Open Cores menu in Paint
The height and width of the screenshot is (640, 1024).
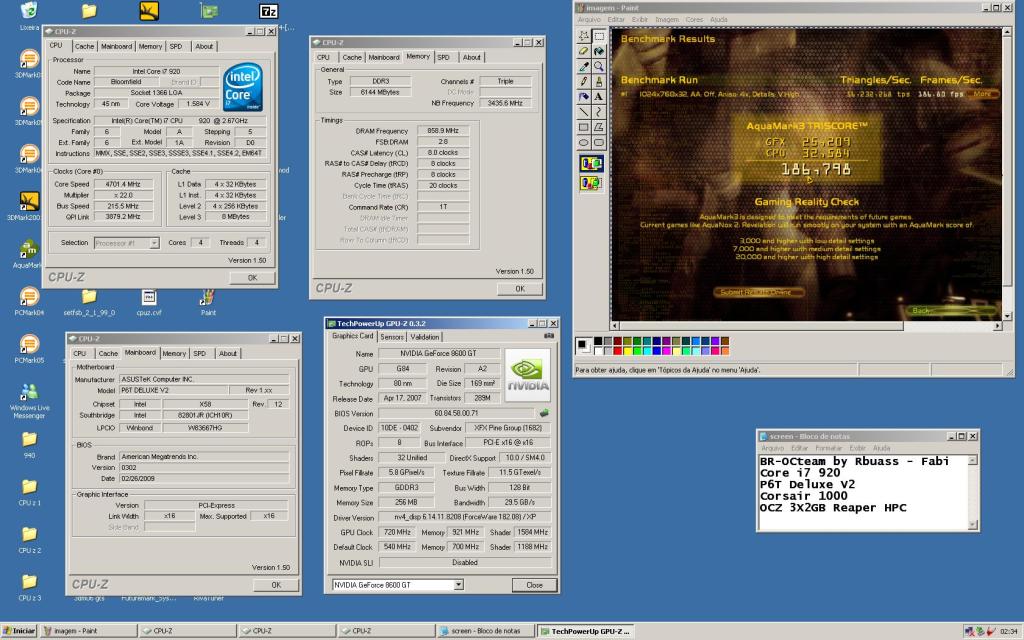pos(694,20)
